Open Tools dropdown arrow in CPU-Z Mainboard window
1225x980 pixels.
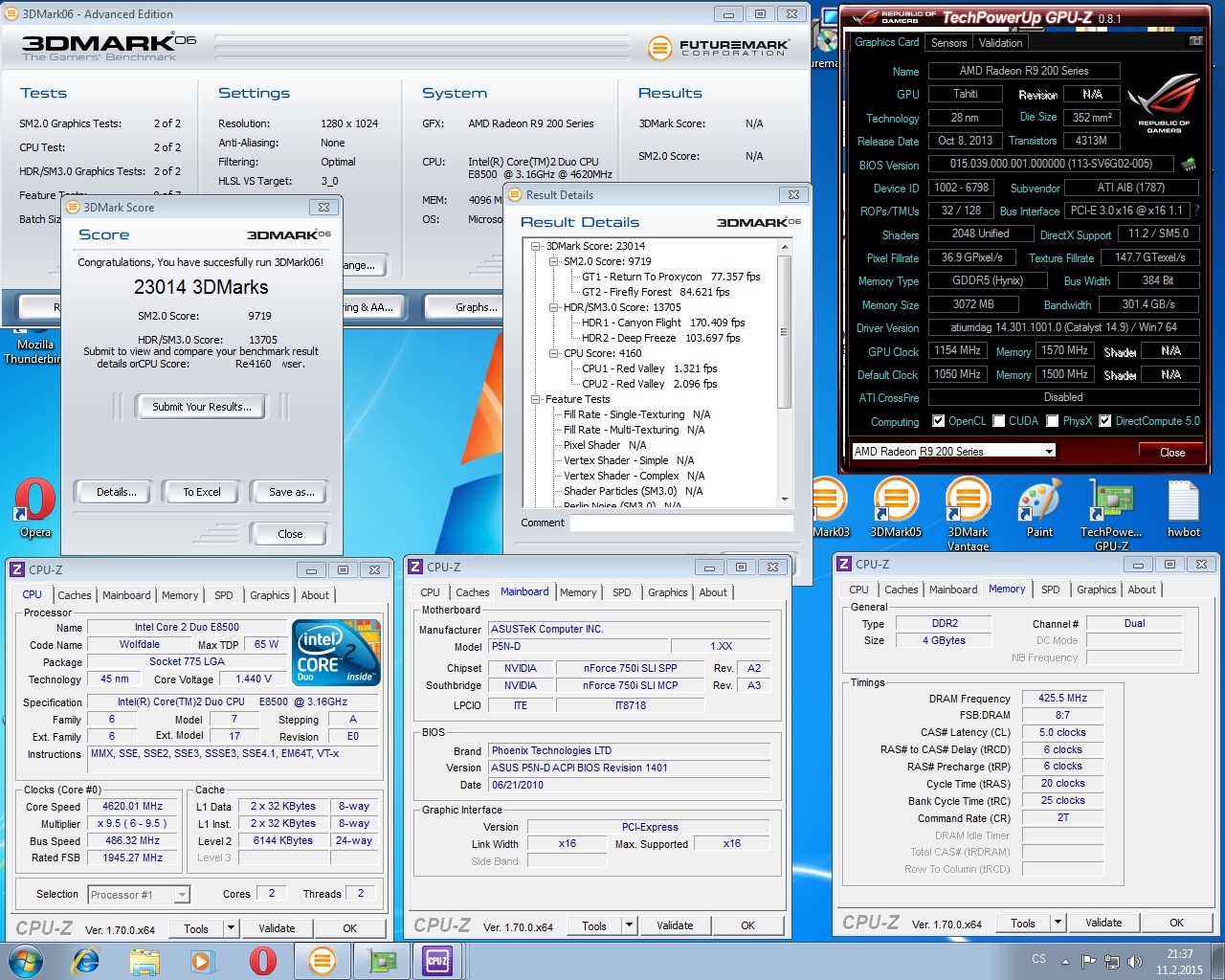click(x=629, y=925)
